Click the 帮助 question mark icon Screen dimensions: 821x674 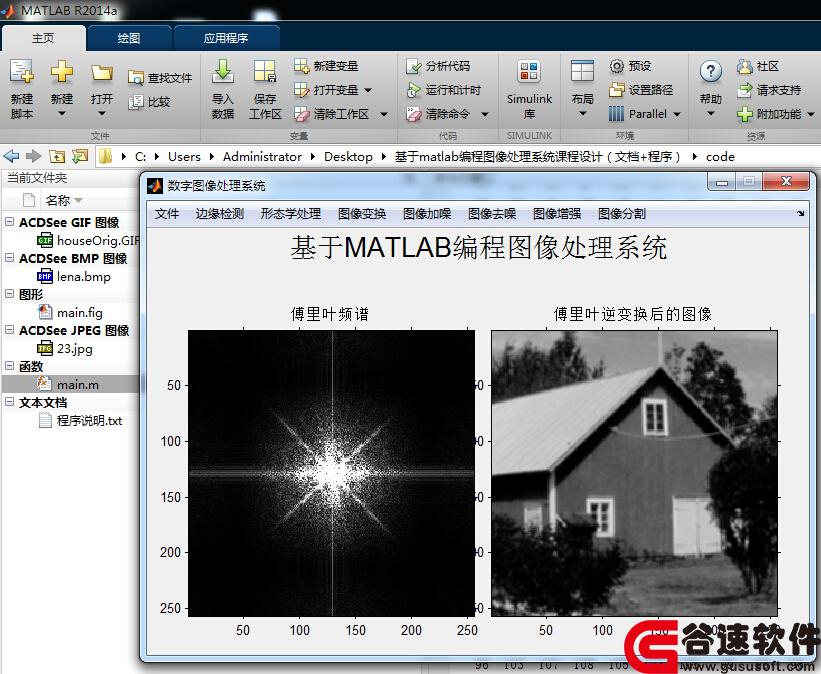(x=711, y=71)
